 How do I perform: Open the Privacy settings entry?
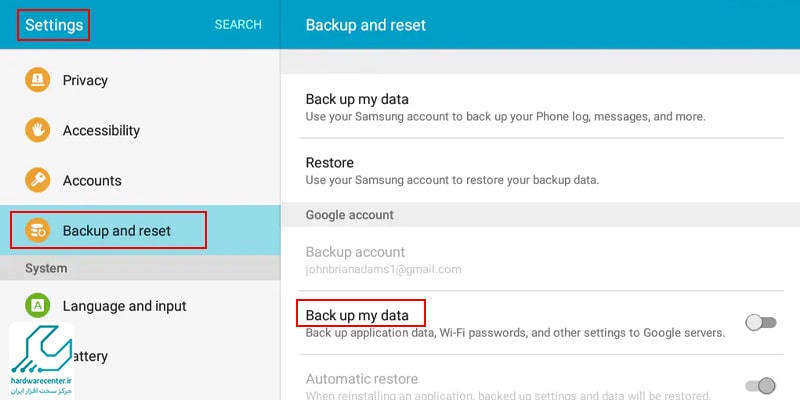[140, 80]
